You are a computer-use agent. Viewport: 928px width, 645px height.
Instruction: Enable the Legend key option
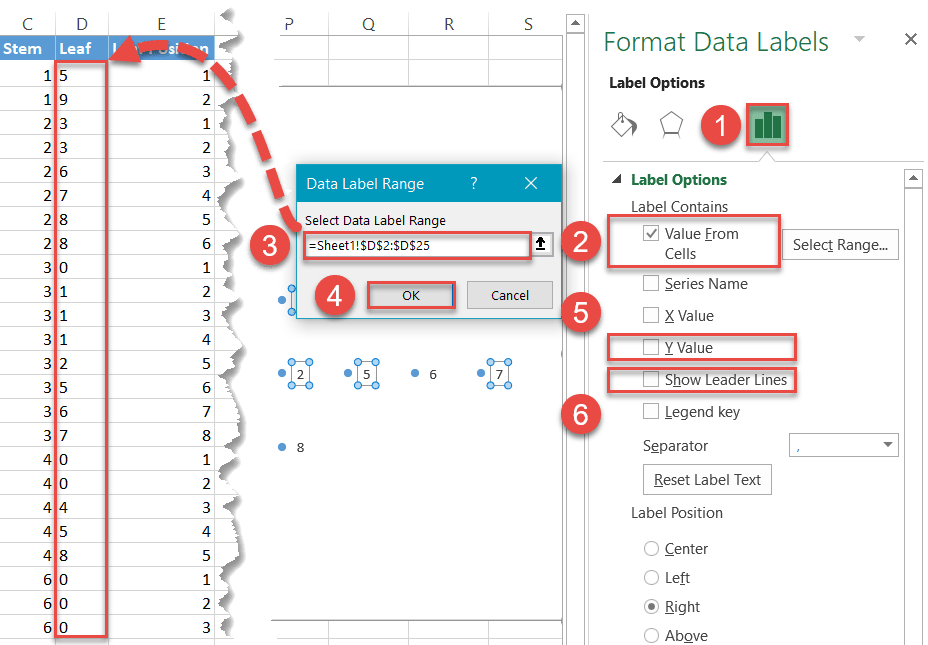(x=651, y=411)
